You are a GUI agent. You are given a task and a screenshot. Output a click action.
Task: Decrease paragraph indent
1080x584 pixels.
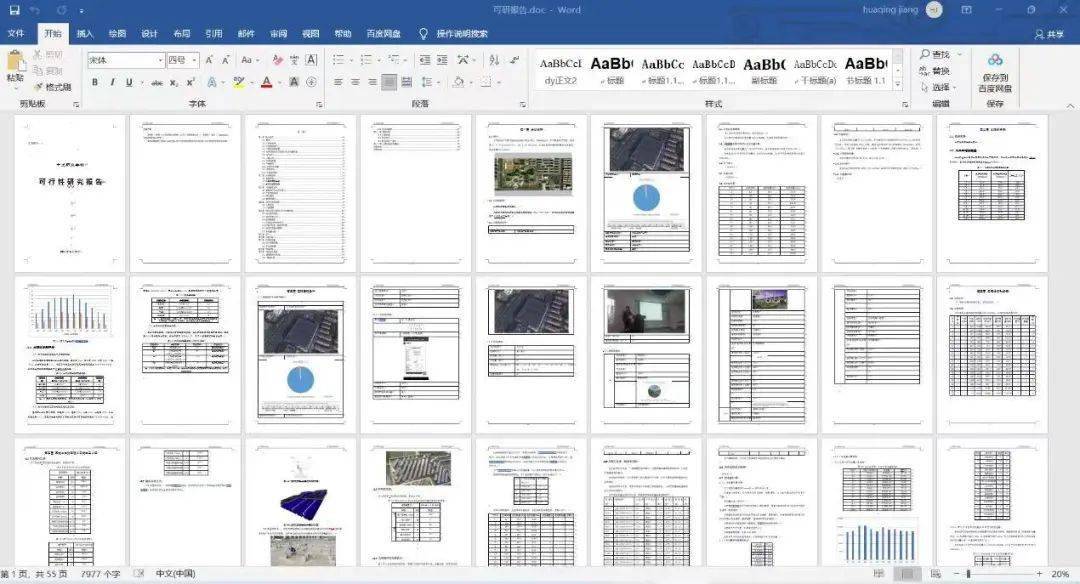tap(425, 60)
